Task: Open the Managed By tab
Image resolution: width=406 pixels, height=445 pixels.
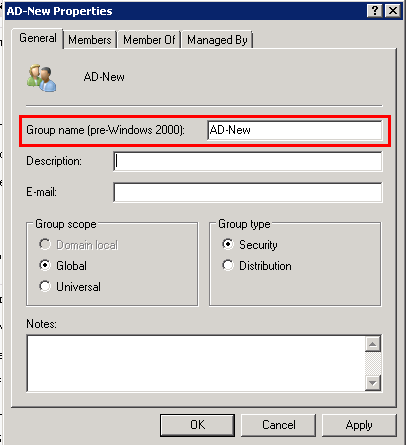Action: point(217,40)
